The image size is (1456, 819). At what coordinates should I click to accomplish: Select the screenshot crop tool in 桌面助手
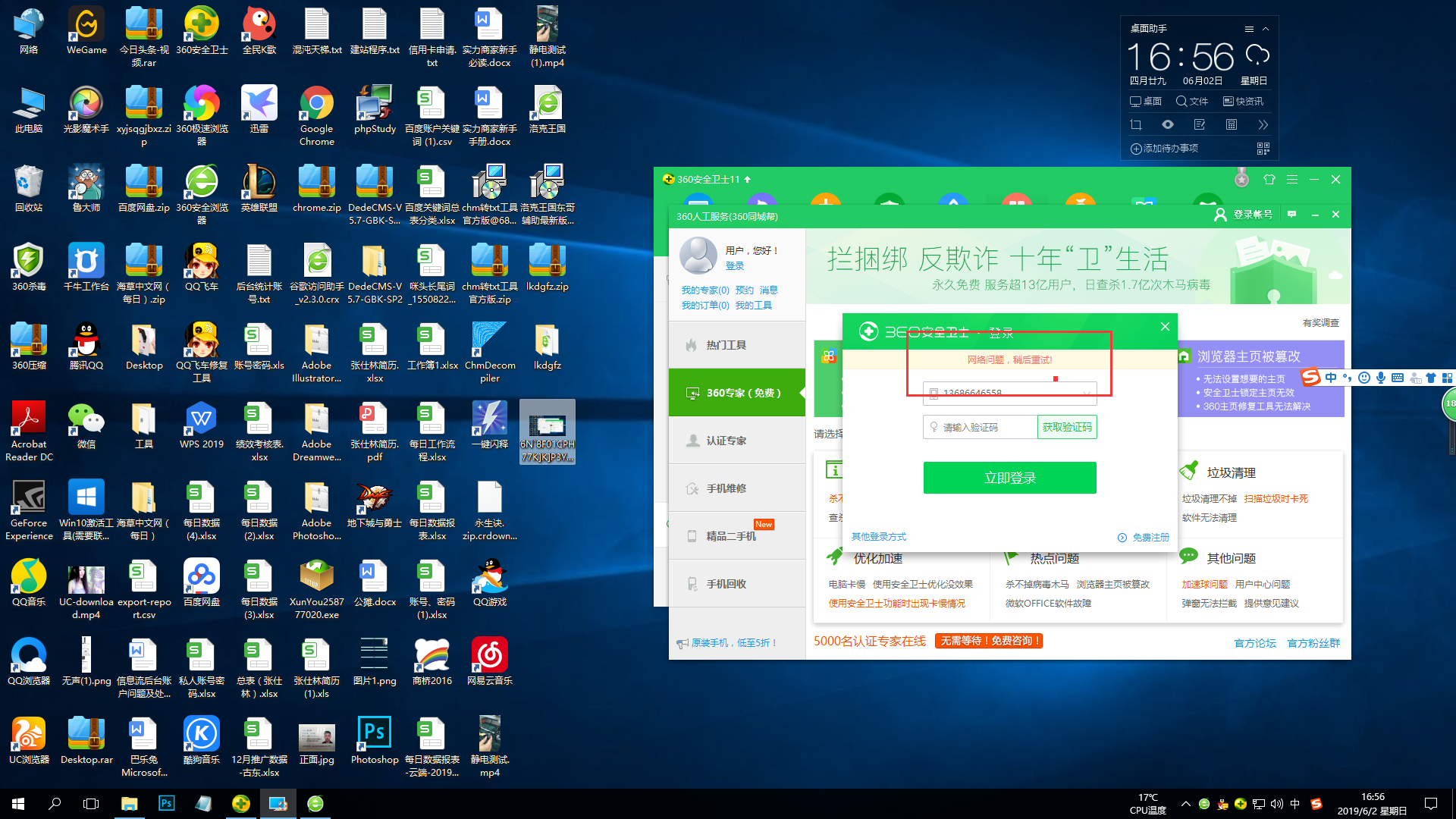pyautogui.click(x=1136, y=125)
